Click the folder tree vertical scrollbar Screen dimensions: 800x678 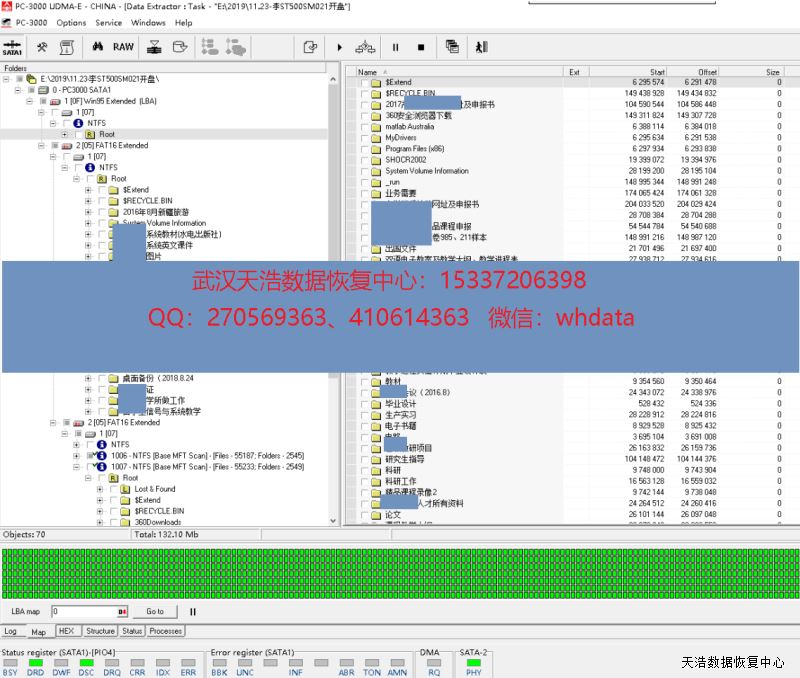tap(335, 300)
